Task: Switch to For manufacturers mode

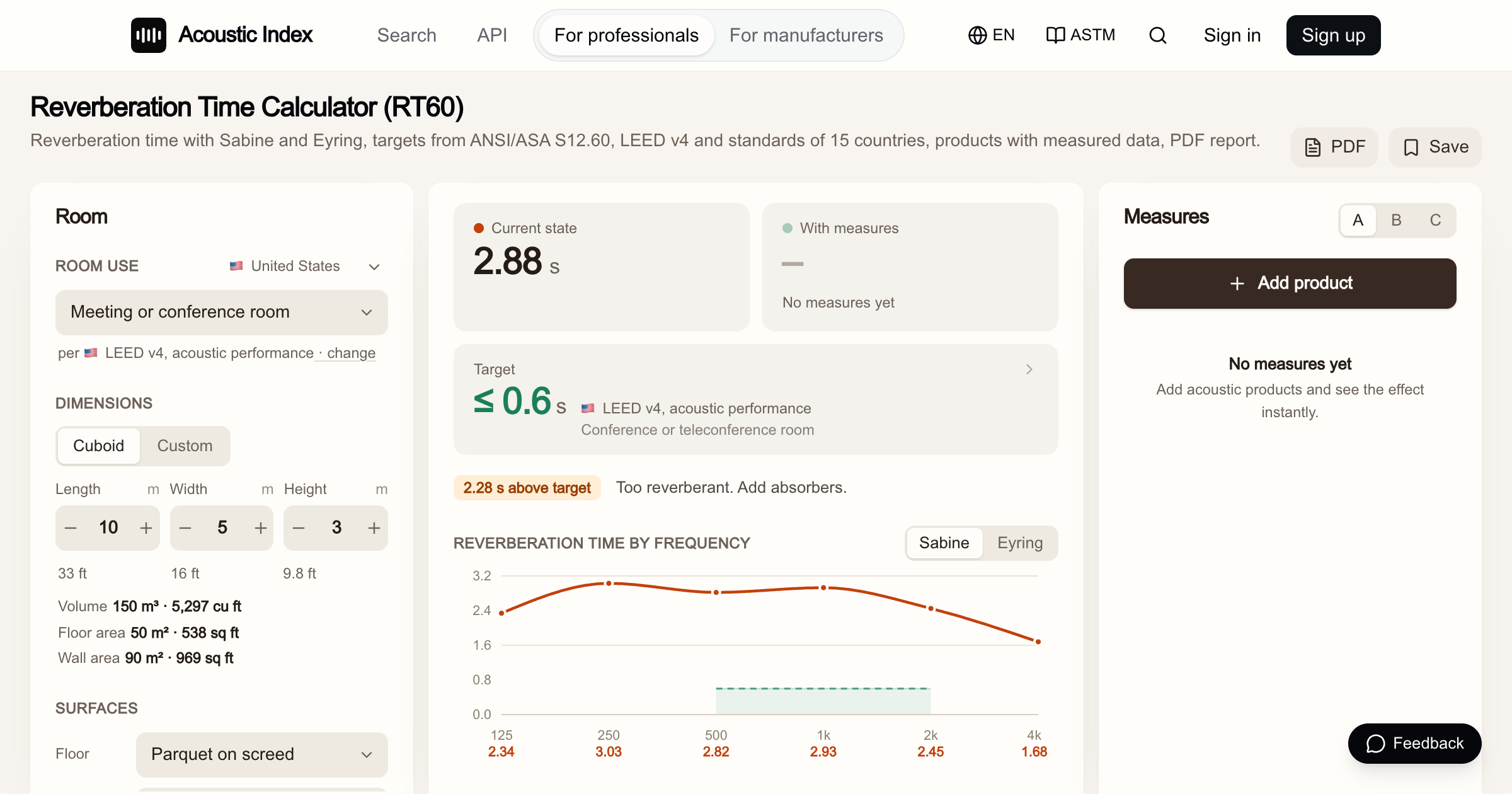Action: [806, 35]
